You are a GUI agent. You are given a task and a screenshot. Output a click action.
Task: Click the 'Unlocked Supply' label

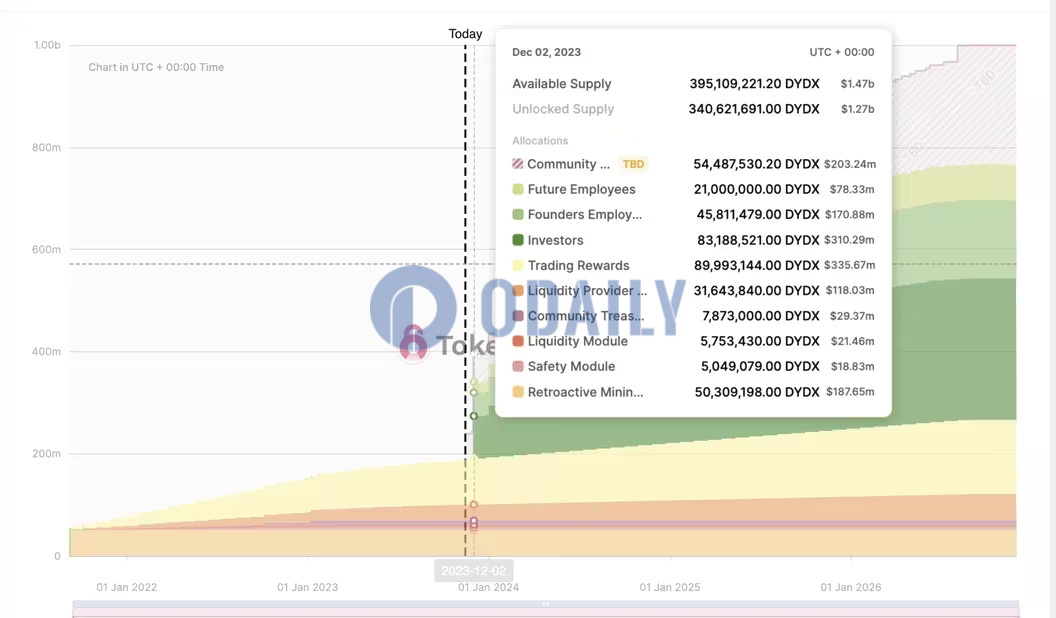click(x=563, y=109)
